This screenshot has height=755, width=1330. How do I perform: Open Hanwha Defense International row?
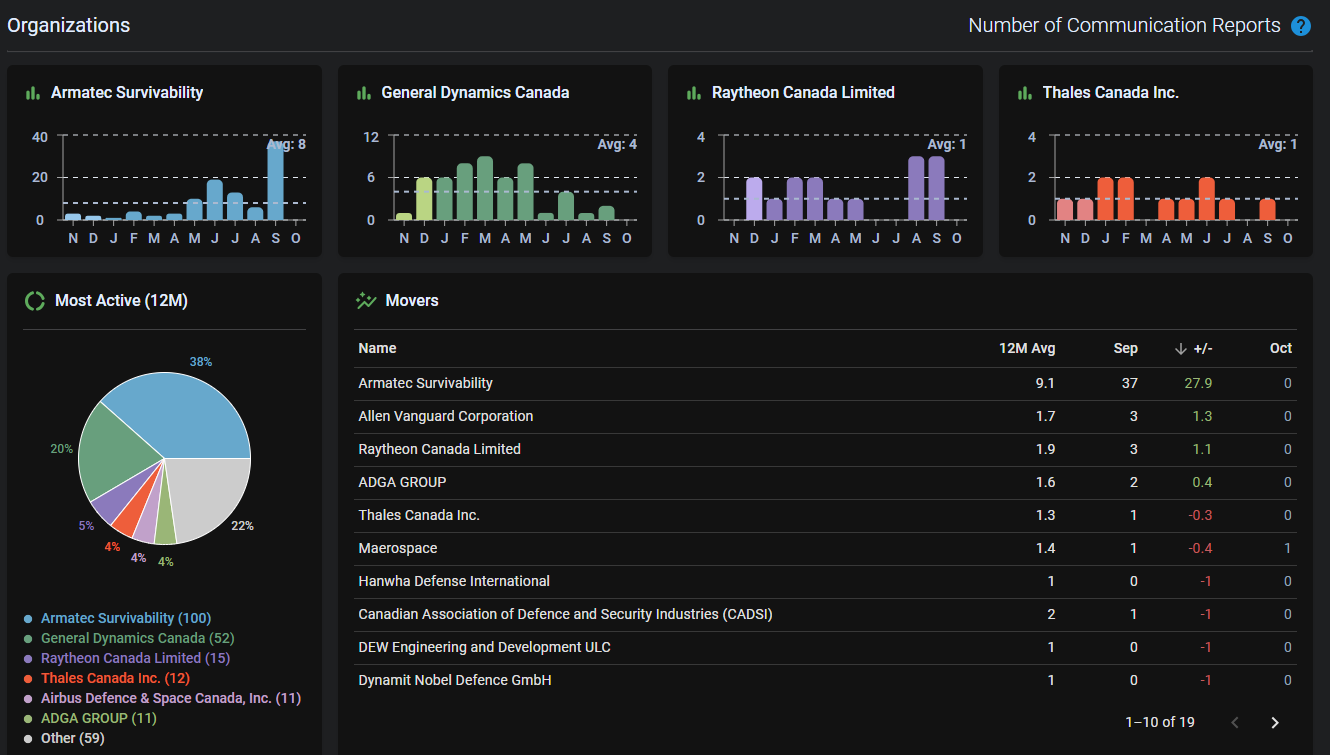pos(825,581)
